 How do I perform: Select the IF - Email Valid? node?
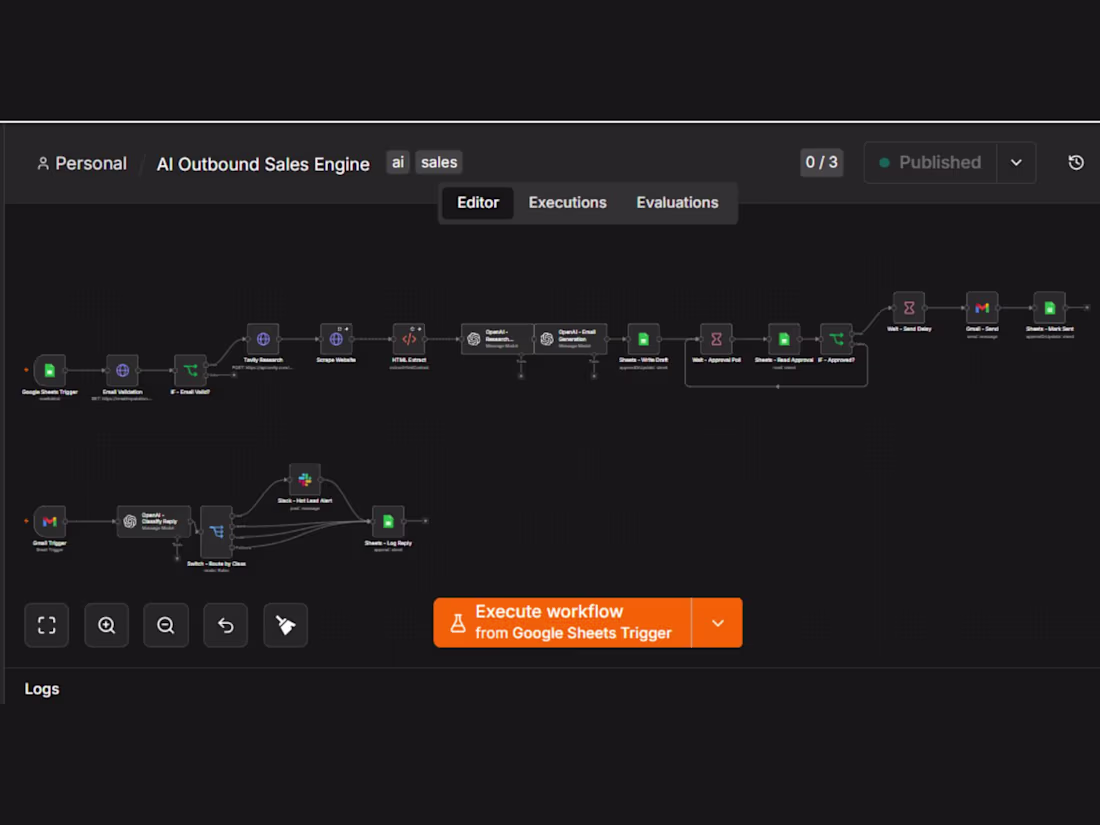[x=190, y=370]
